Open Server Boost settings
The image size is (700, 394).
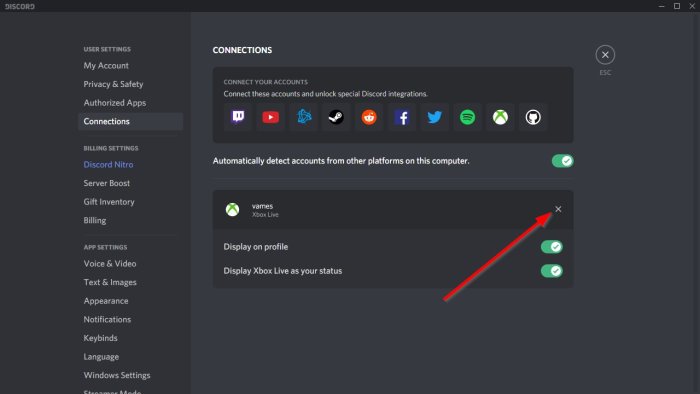coord(130,183)
